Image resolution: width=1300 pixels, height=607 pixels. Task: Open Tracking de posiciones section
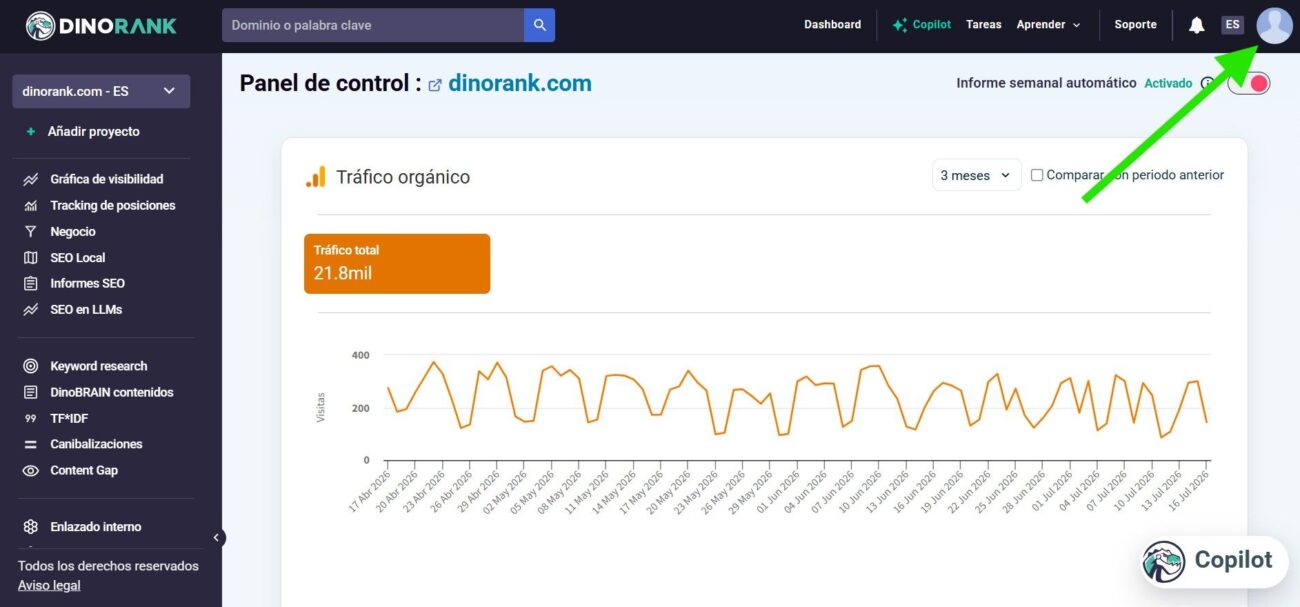click(x=113, y=205)
